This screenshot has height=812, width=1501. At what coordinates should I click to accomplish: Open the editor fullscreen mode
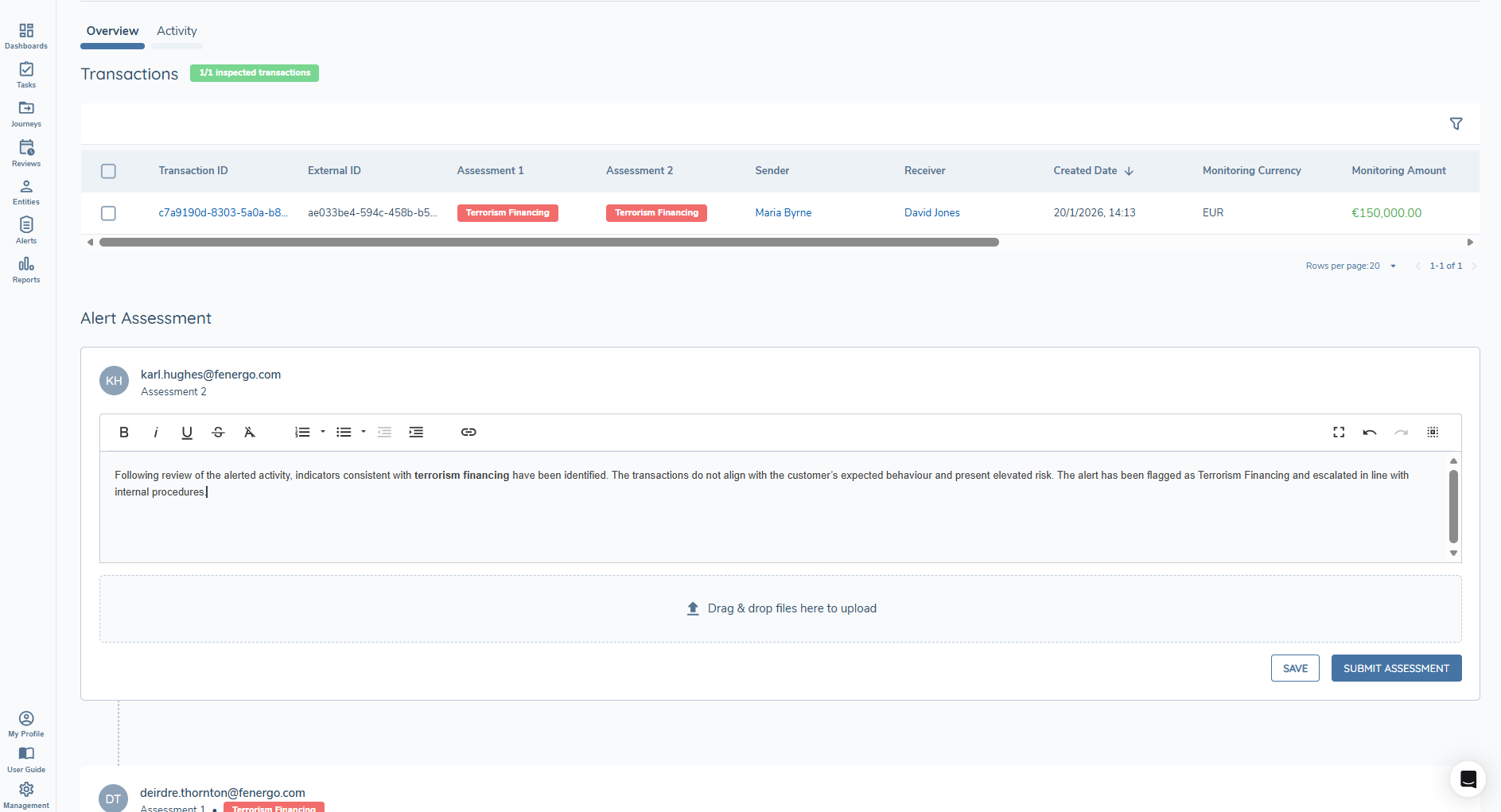point(1339,432)
